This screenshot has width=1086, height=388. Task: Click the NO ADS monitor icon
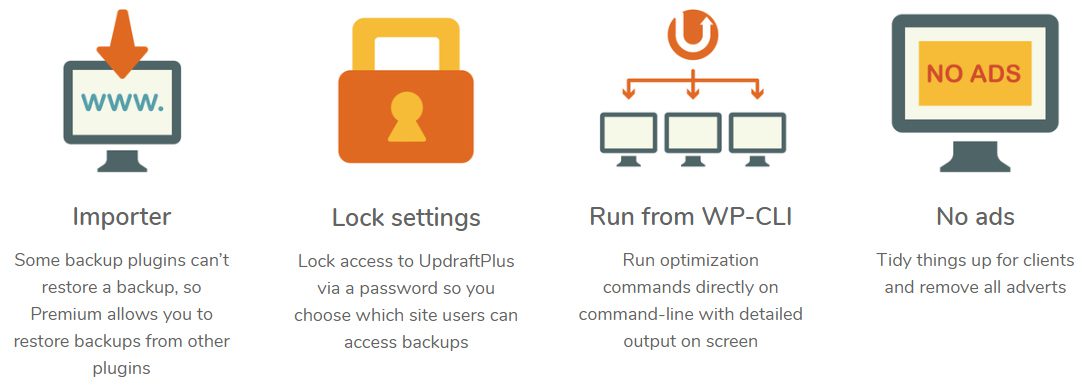click(974, 93)
